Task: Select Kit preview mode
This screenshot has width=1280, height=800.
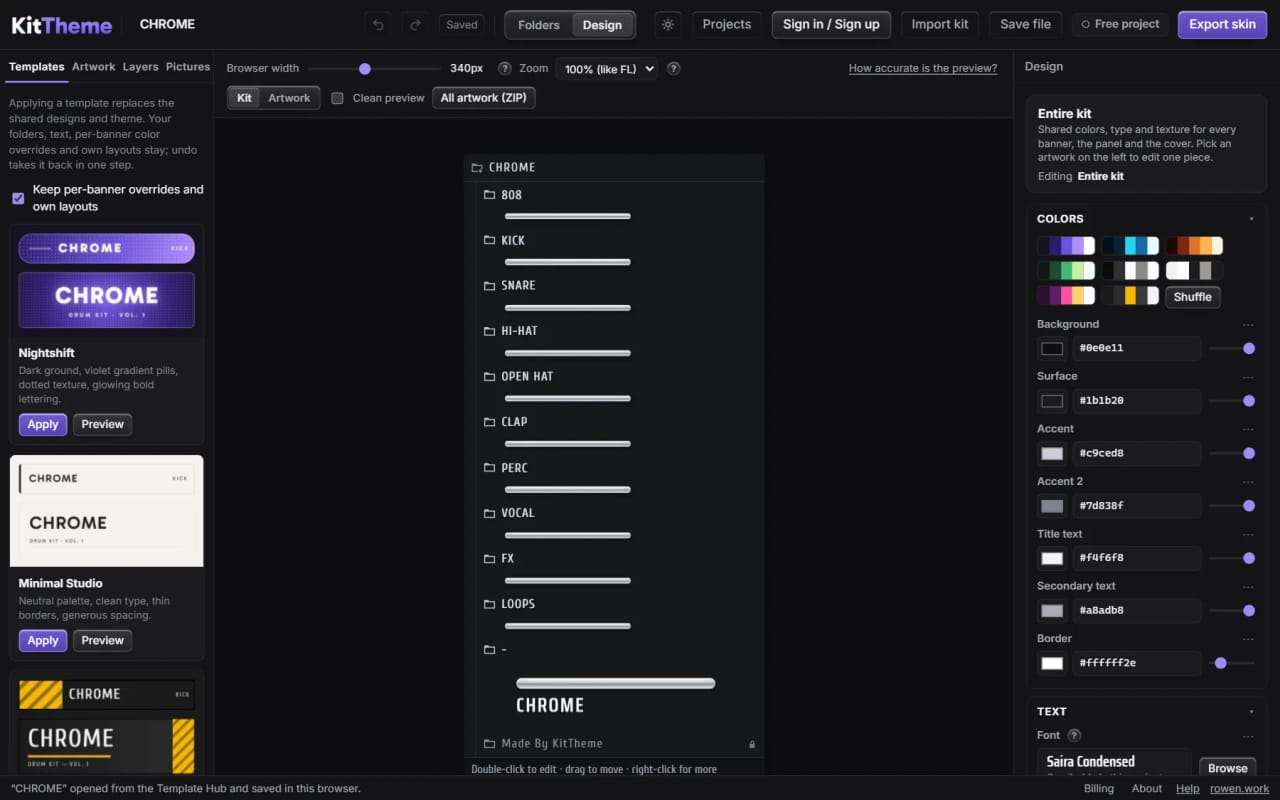Action: click(x=244, y=98)
